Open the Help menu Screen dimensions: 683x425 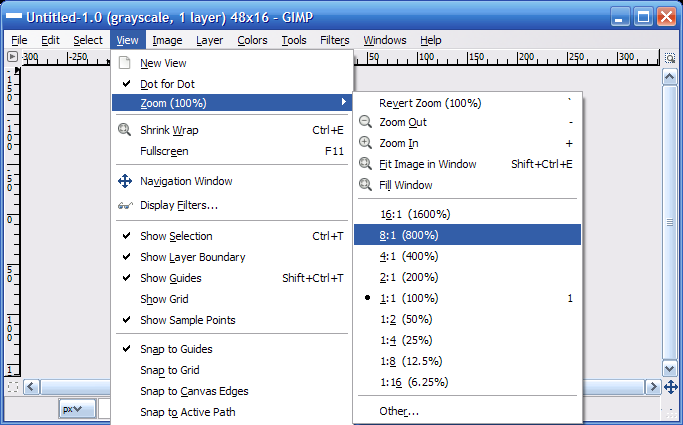tap(431, 40)
